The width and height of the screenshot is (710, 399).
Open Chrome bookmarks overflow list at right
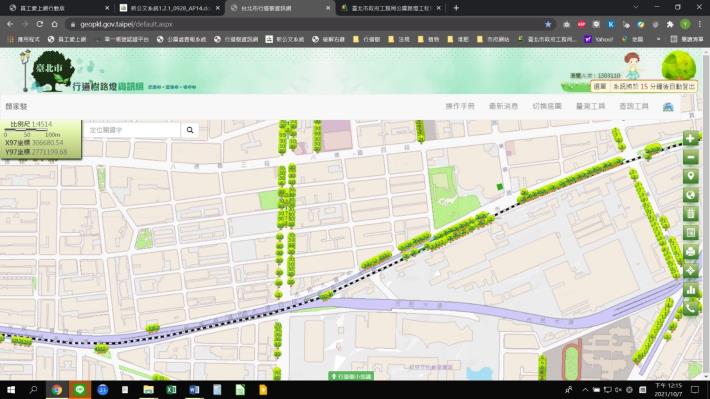tap(658, 39)
